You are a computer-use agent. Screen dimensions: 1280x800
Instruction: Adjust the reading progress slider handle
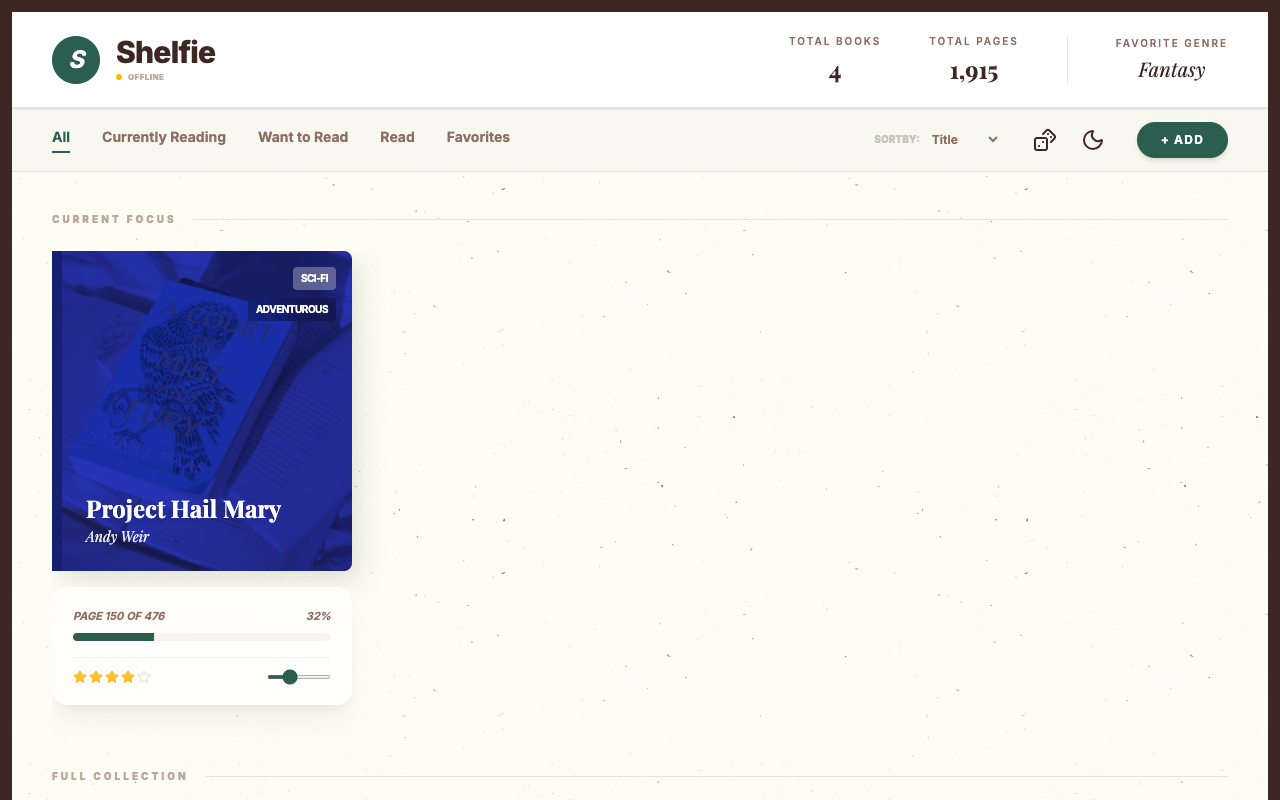coord(290,677)
